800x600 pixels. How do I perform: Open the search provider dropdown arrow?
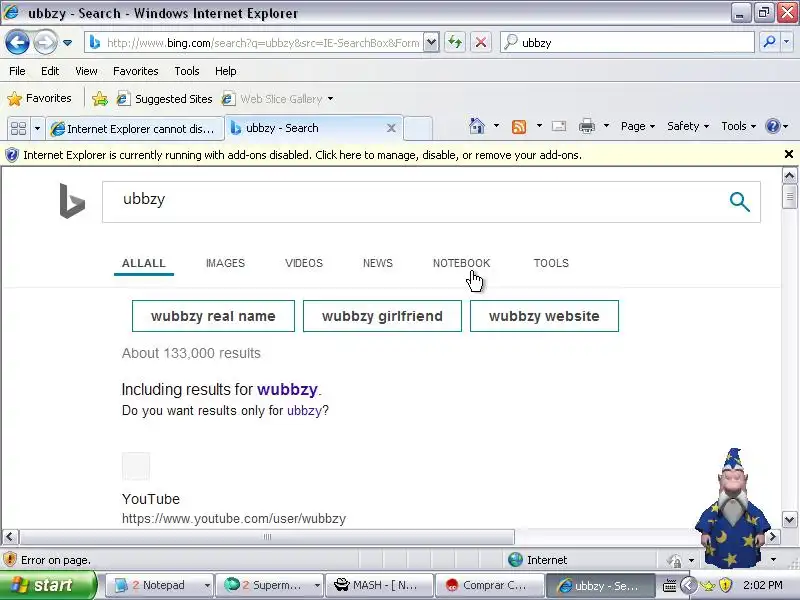point(786,42)
